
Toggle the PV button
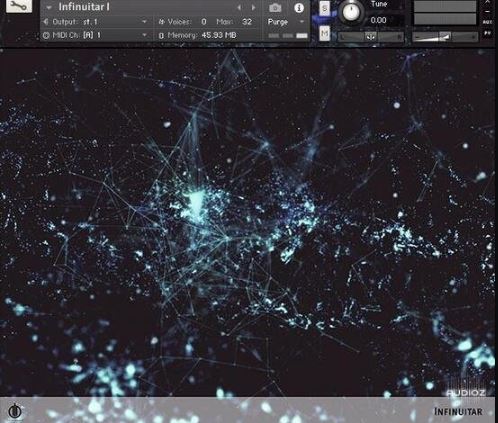pyautogui.click(x=488, y=33)
